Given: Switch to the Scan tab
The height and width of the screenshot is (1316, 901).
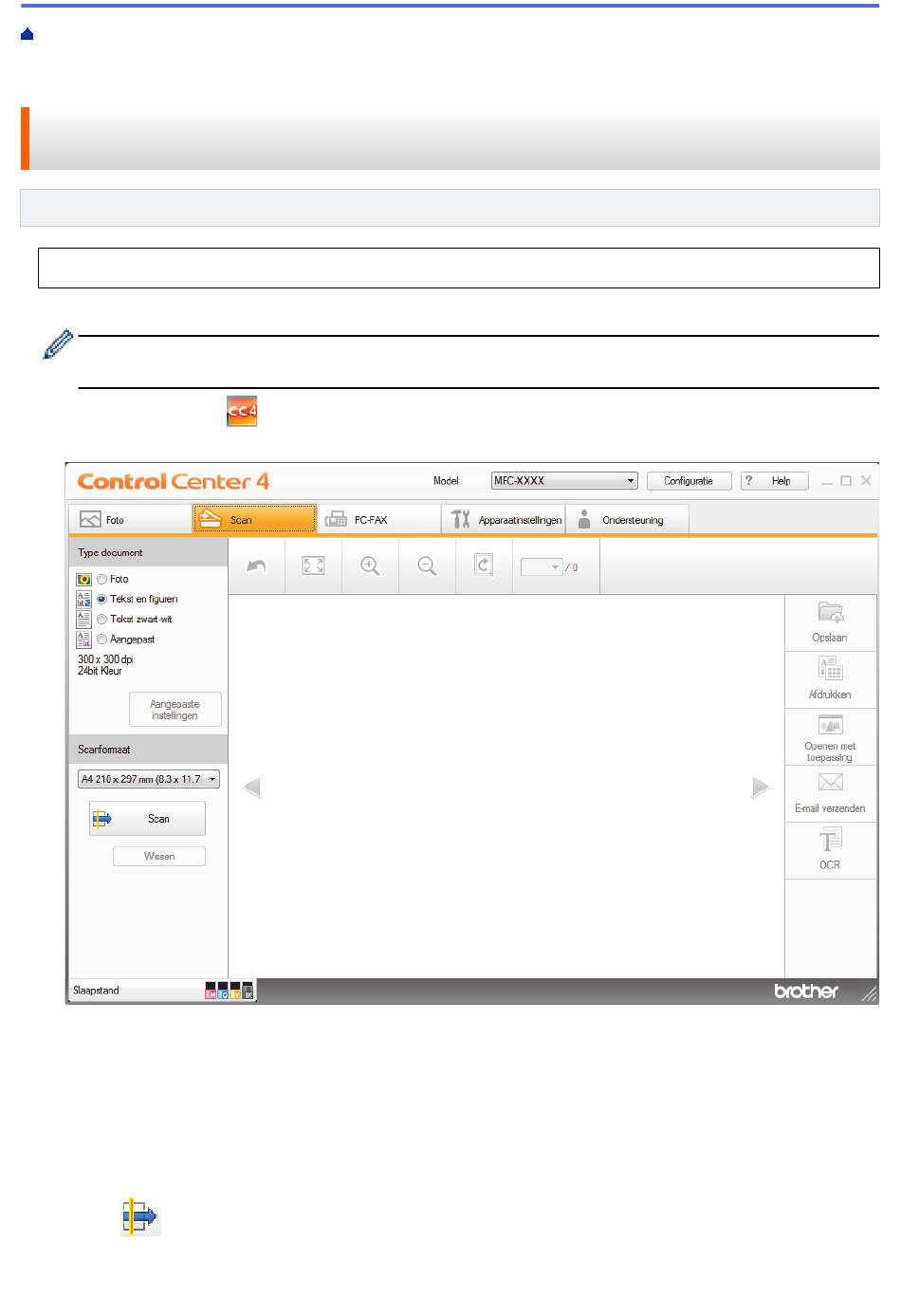Looking at the screenshot, I should (254, 520).
